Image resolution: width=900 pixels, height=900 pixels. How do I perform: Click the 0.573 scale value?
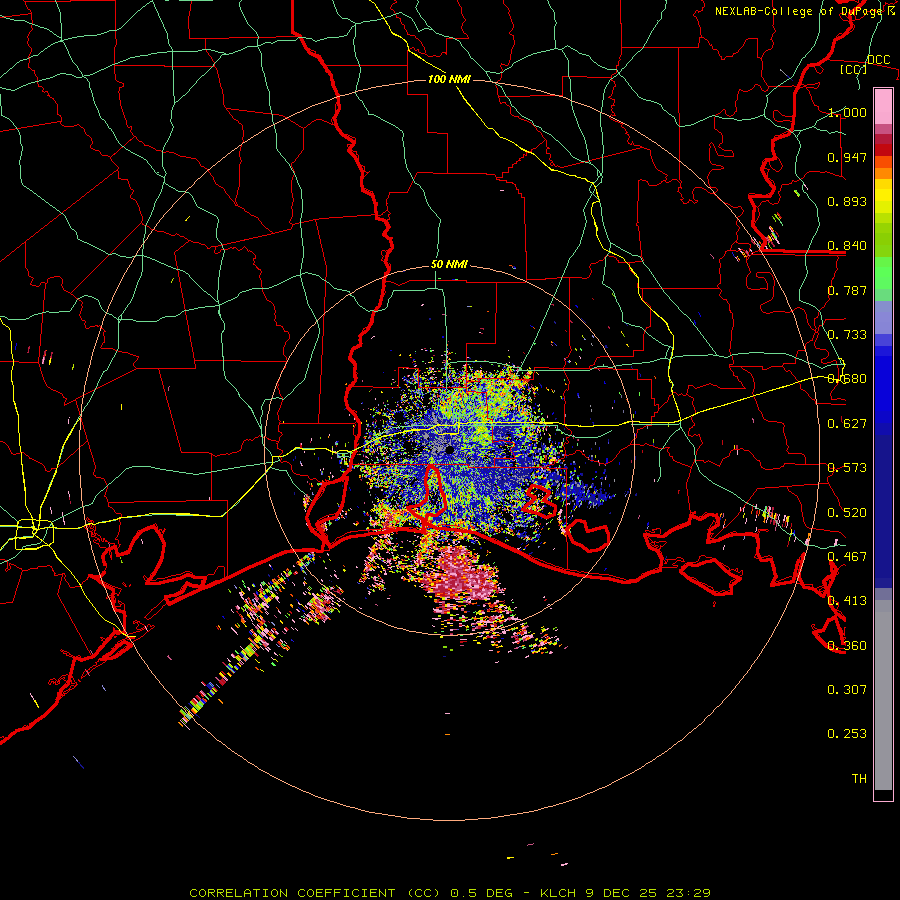point(847,468)
